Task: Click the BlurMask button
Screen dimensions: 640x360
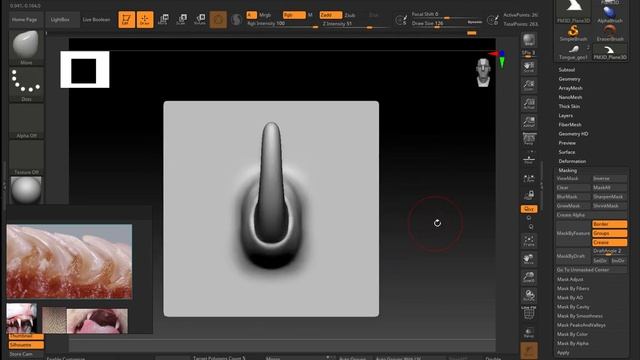Action: pyautogui.click(x=573, y=197)
